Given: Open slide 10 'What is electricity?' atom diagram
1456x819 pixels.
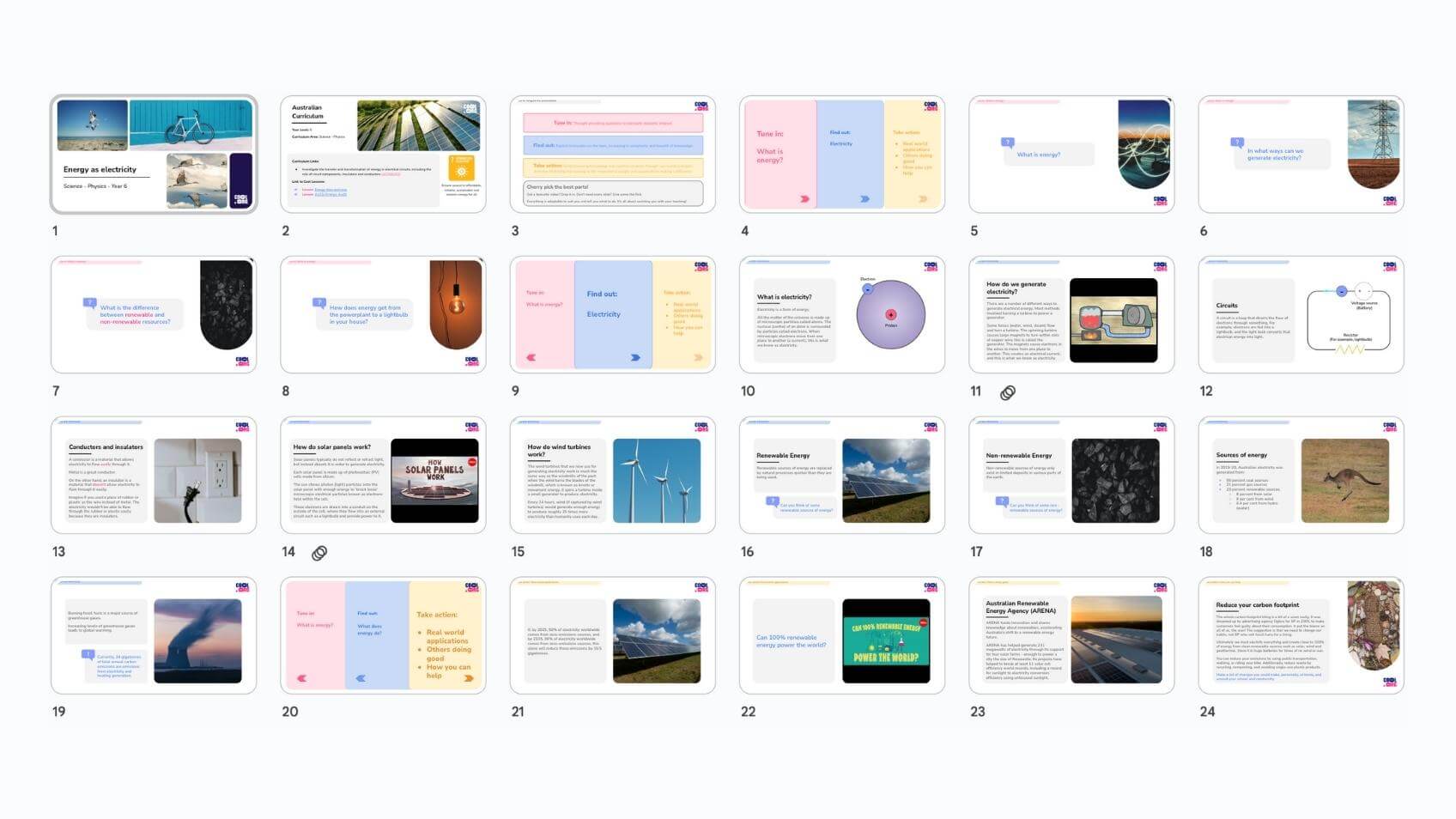Looking at the screenshot, I should click(x=841, y=315).
